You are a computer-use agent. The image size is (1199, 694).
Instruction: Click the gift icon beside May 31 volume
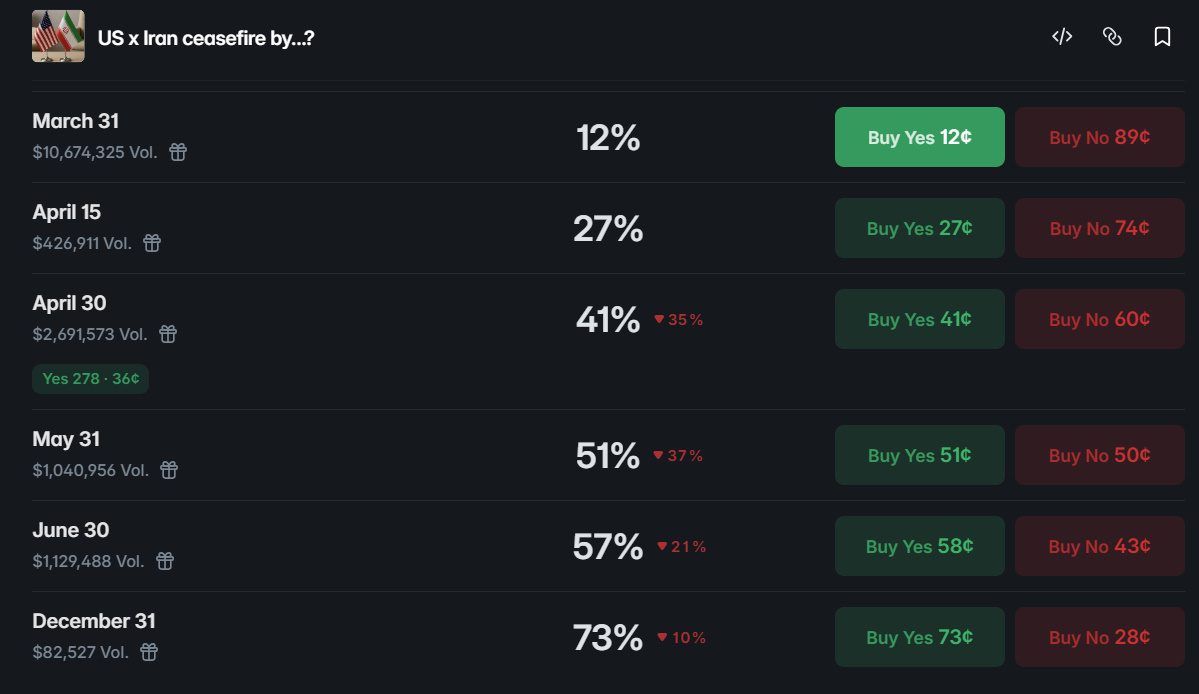coord(170,470)
